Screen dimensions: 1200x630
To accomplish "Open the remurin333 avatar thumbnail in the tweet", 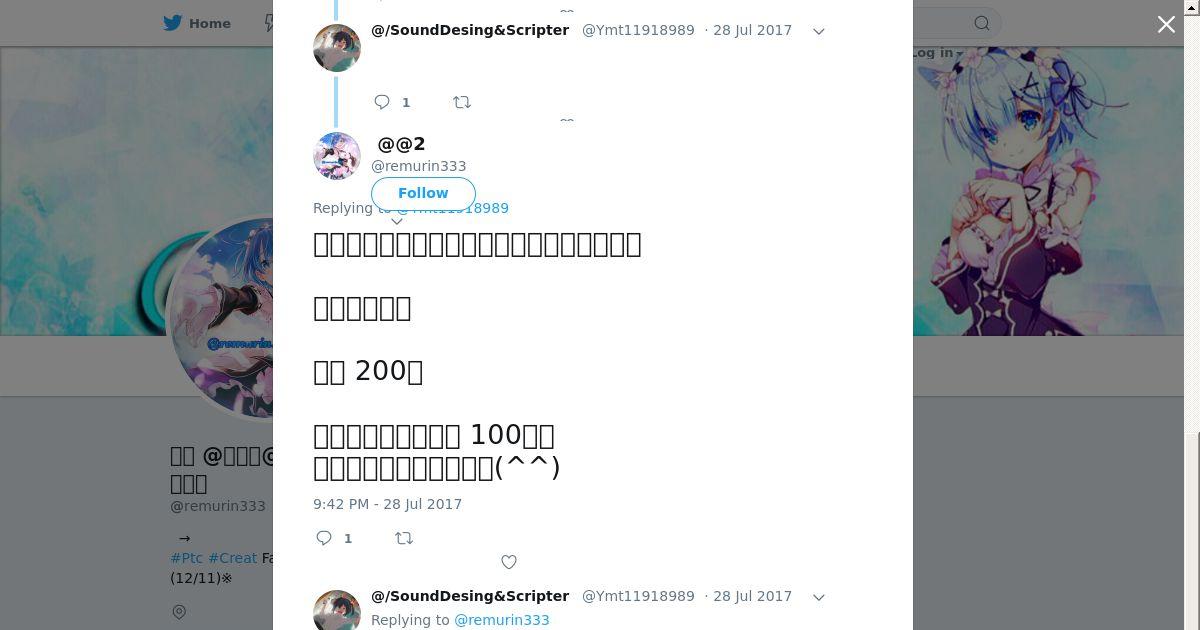I will (337, 156).
